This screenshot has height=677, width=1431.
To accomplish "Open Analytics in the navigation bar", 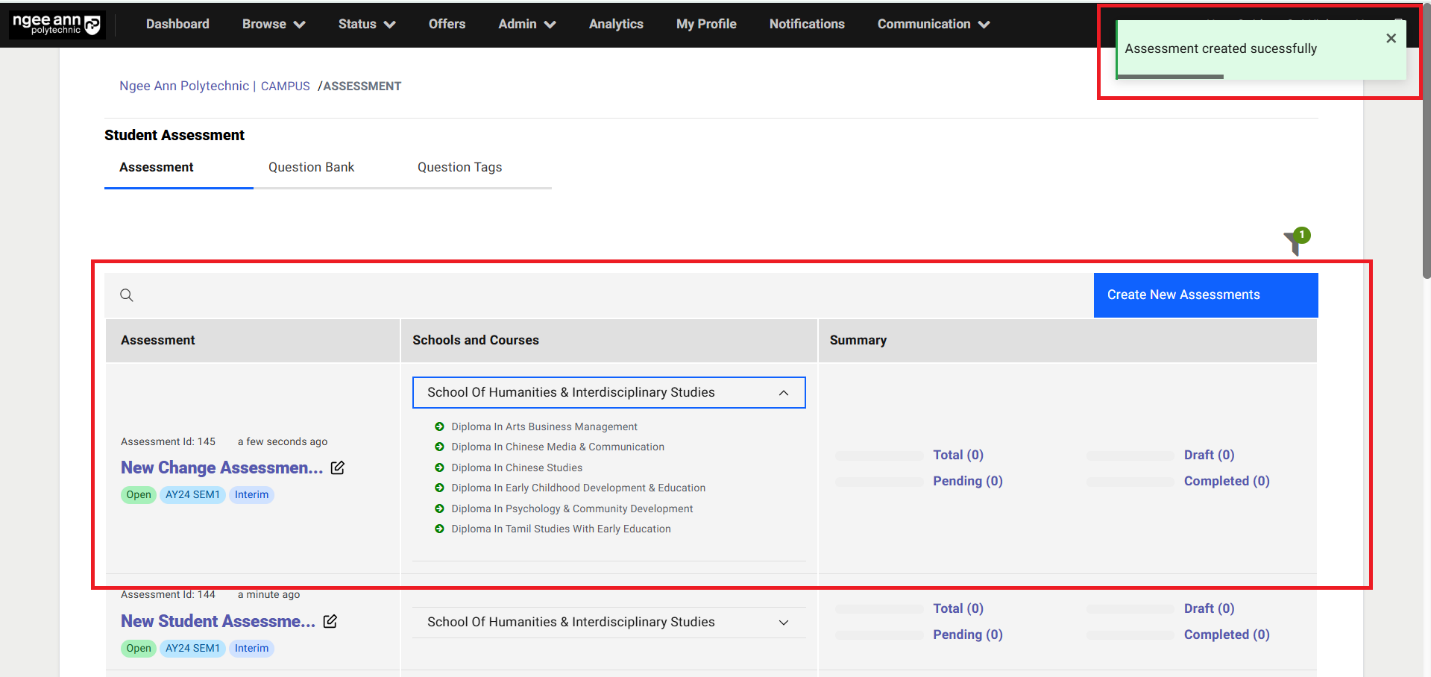I will point(616,24).
